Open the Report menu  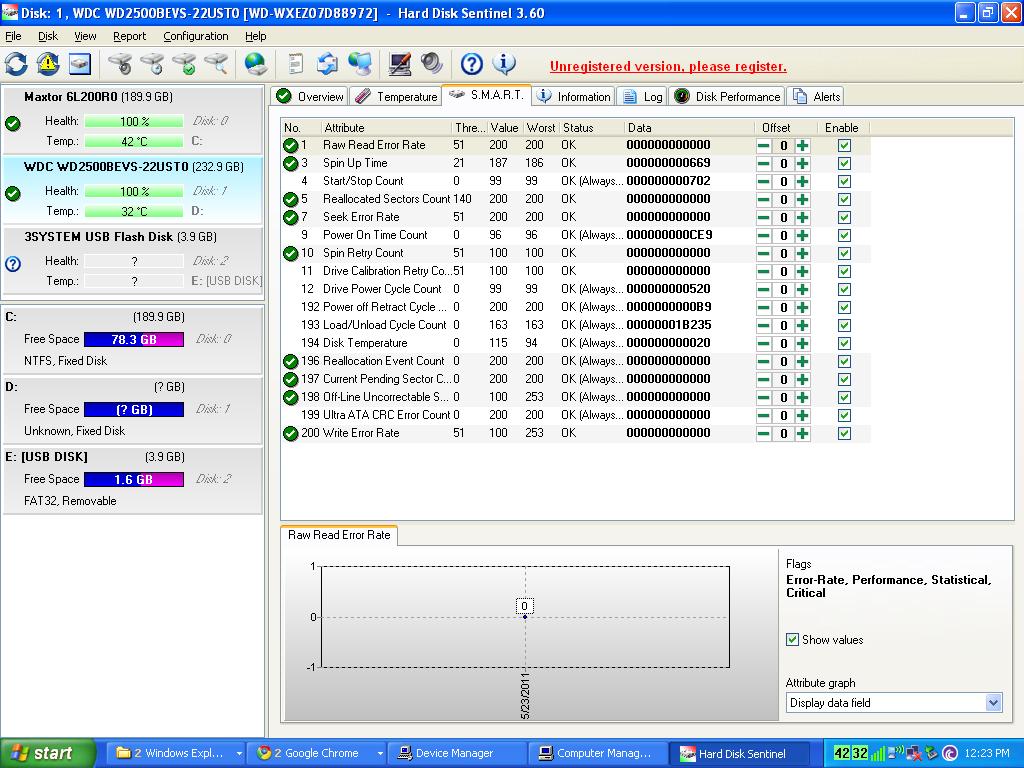coord(129,36)
